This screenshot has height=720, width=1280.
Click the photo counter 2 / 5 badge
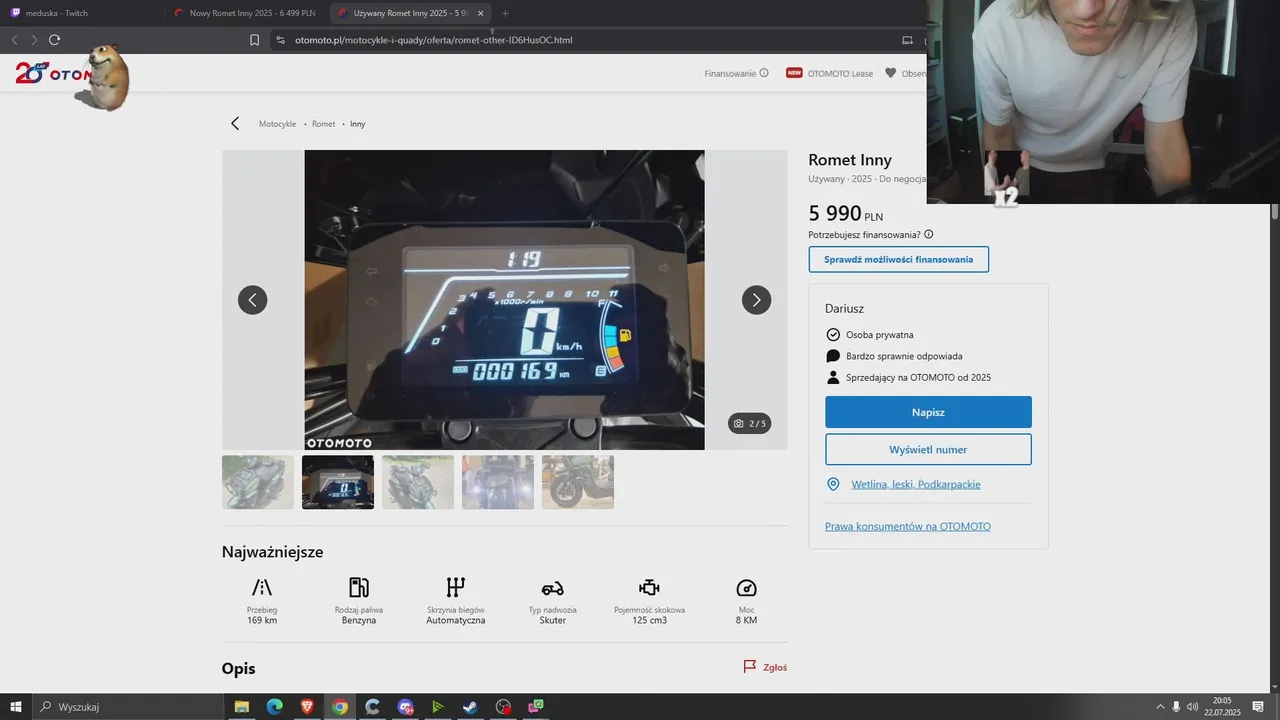[x=750, y=423]
